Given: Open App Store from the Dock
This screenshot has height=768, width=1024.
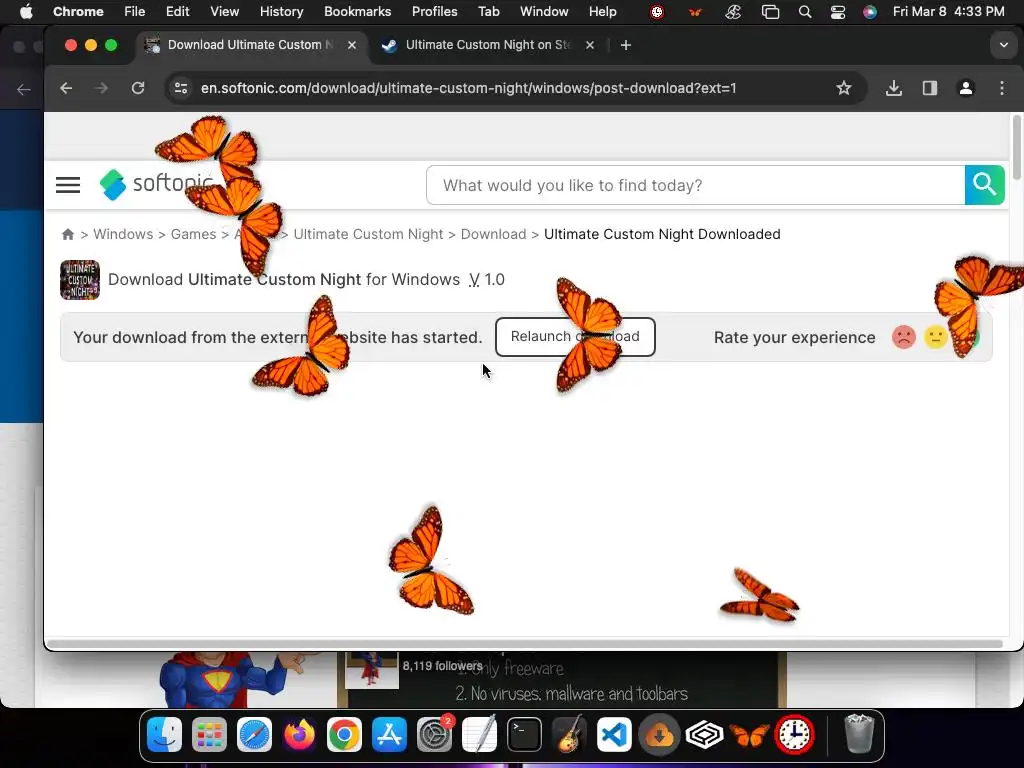Looking at the screenshot, I should (389, 735).
